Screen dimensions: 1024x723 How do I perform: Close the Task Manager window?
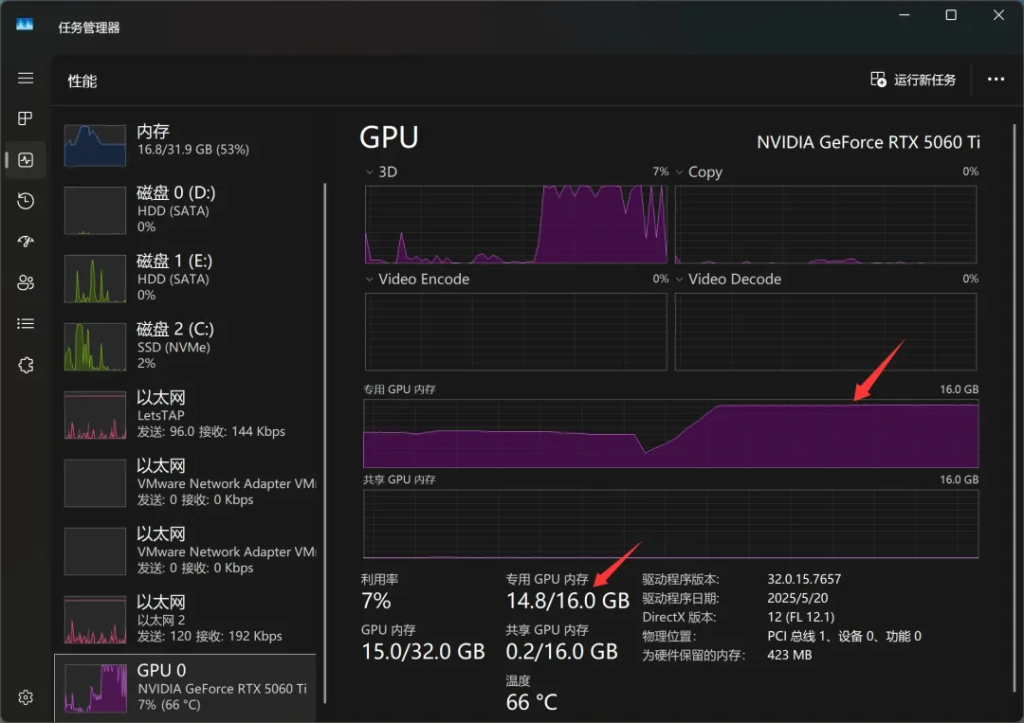click(x=999, y=15)
